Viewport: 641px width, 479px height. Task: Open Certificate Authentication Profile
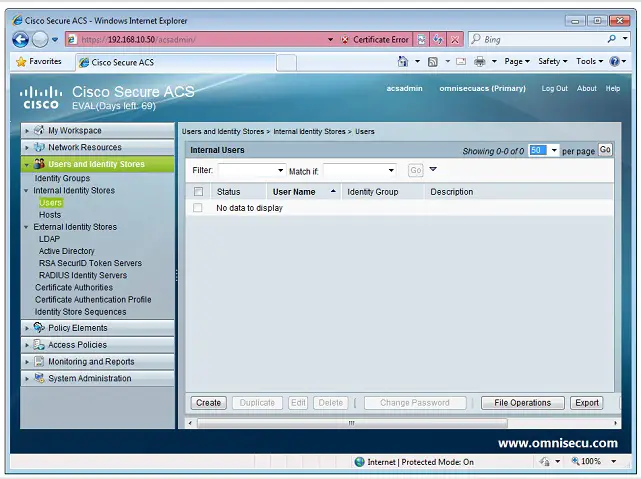(x=93, y=300)
